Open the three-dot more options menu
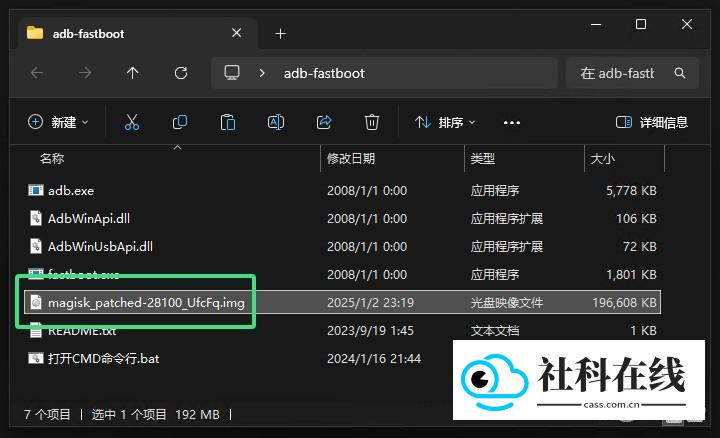The height and width of the screenshot is (438, 720). (x=512, y=123)
